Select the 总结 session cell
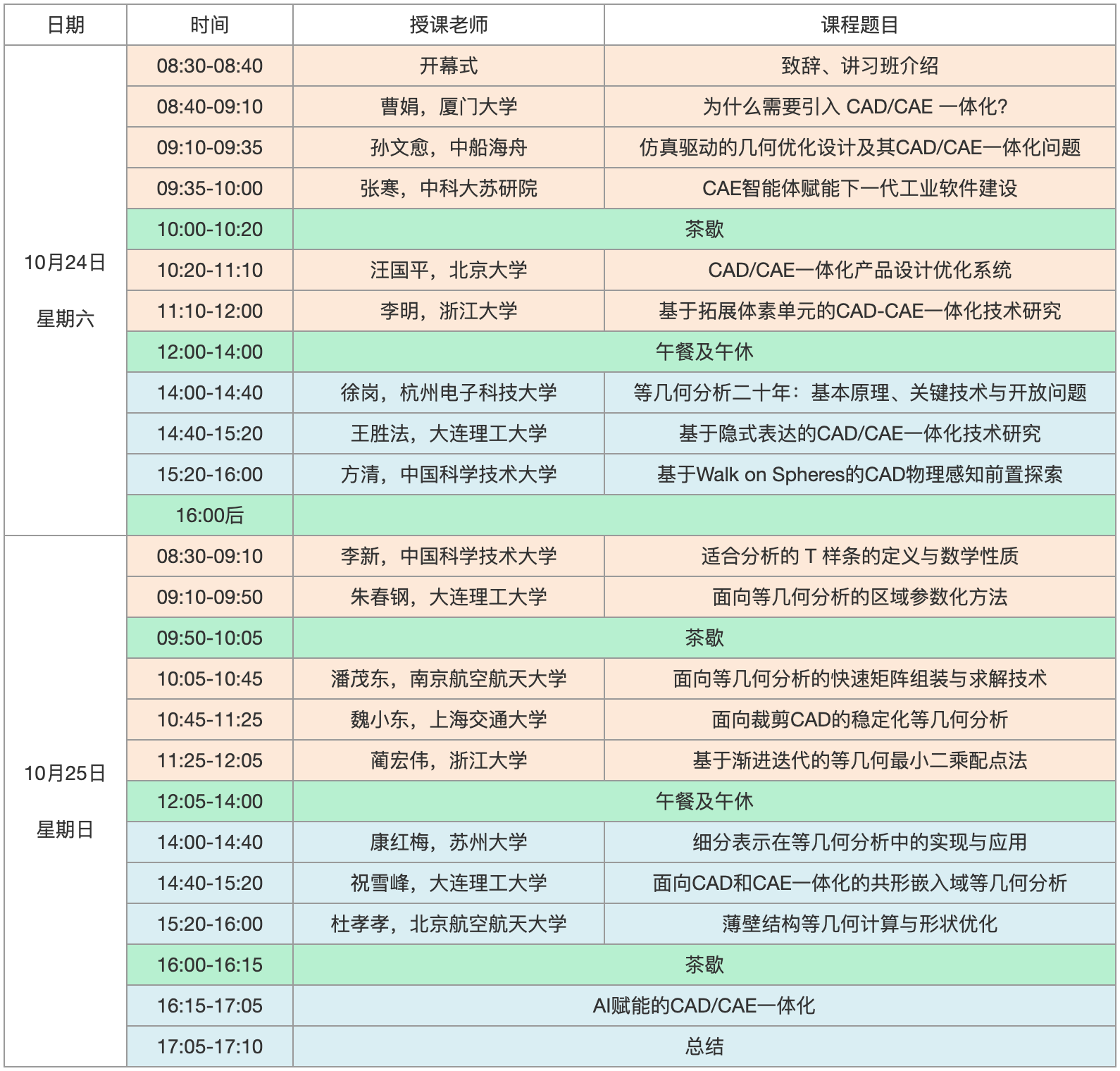1120x1071 pixels. point(704,1046)
